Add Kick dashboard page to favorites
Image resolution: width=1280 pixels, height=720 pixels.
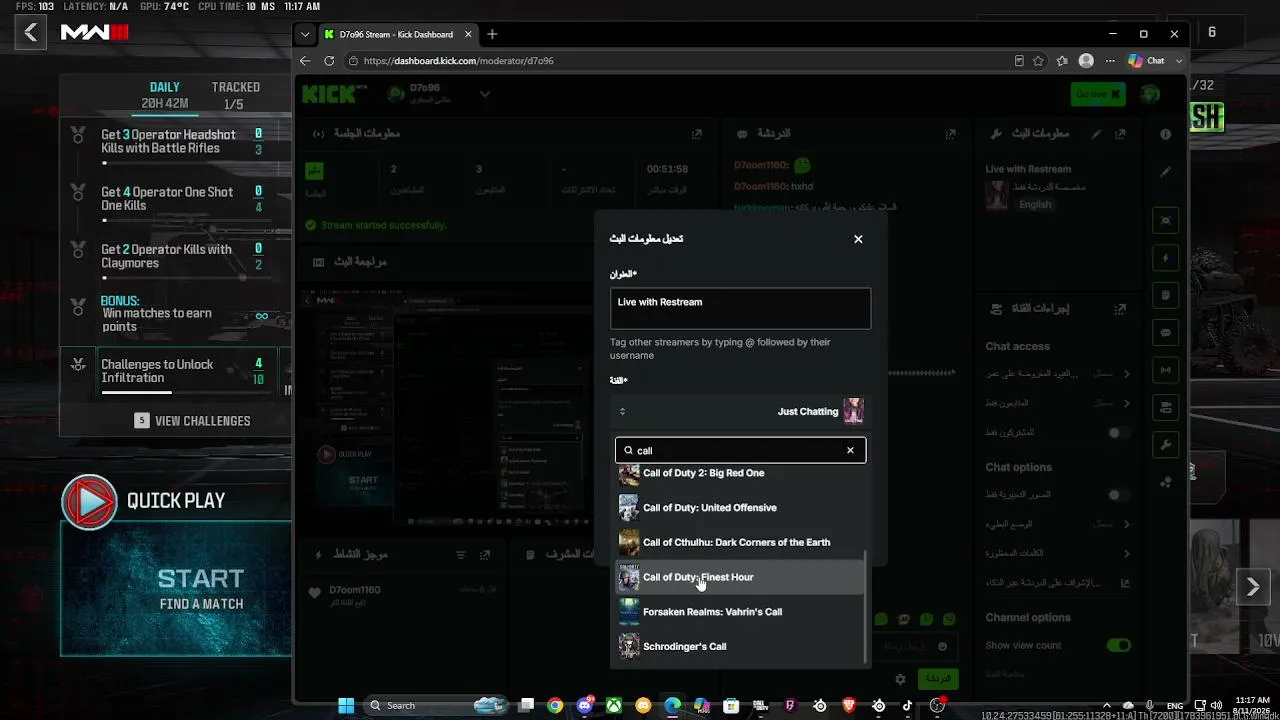point(1039,61)
